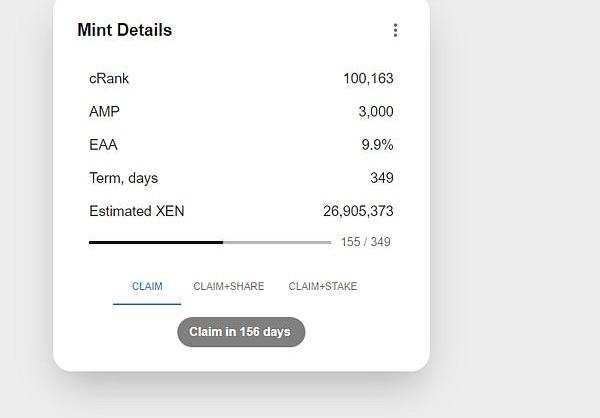
Task: Click the mint term progress bar
Action: [210, 242]
